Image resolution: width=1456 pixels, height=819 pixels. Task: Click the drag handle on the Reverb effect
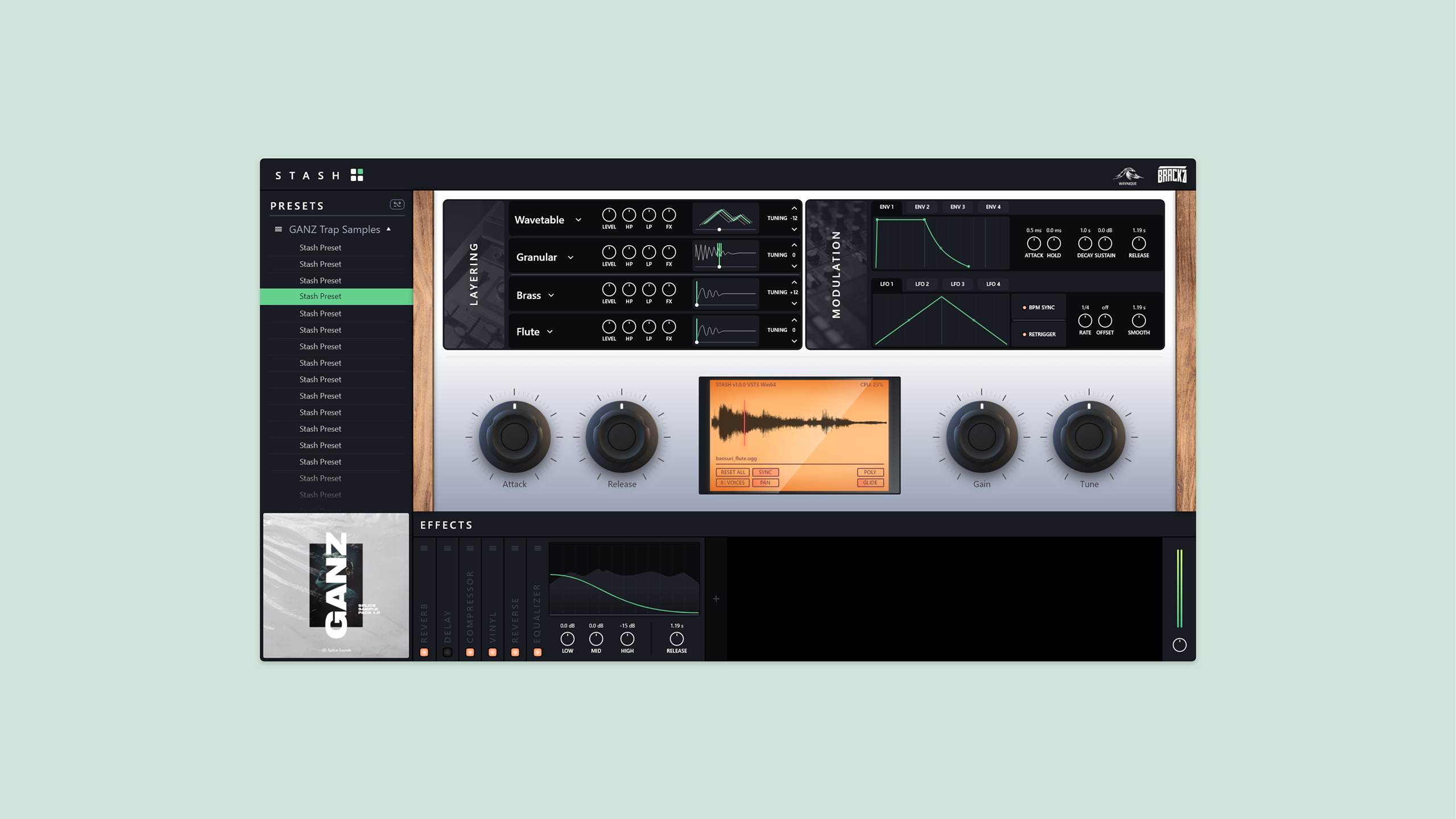click(424, 548)
